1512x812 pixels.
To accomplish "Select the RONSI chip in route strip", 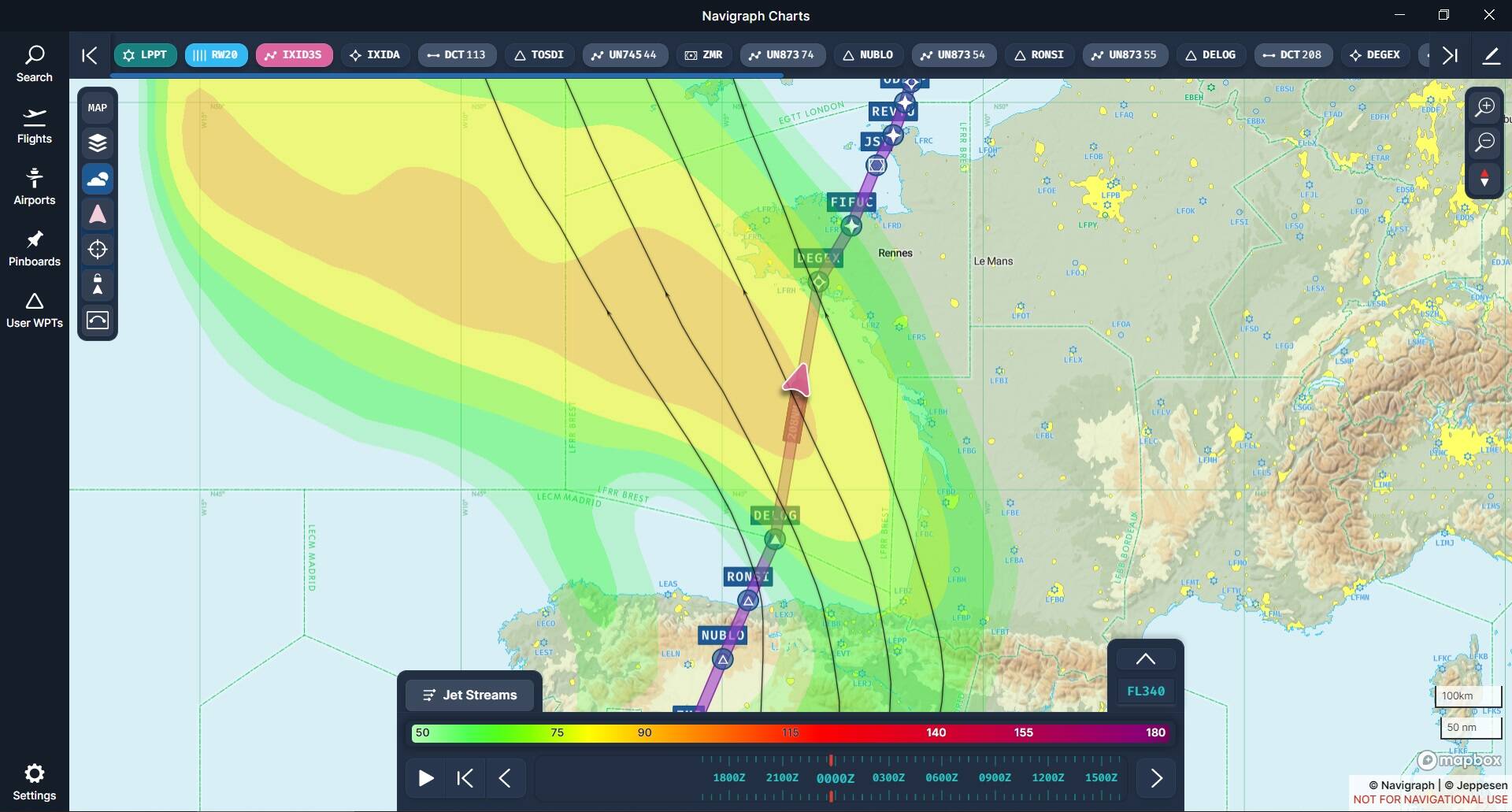I will tap(1039, 55).
